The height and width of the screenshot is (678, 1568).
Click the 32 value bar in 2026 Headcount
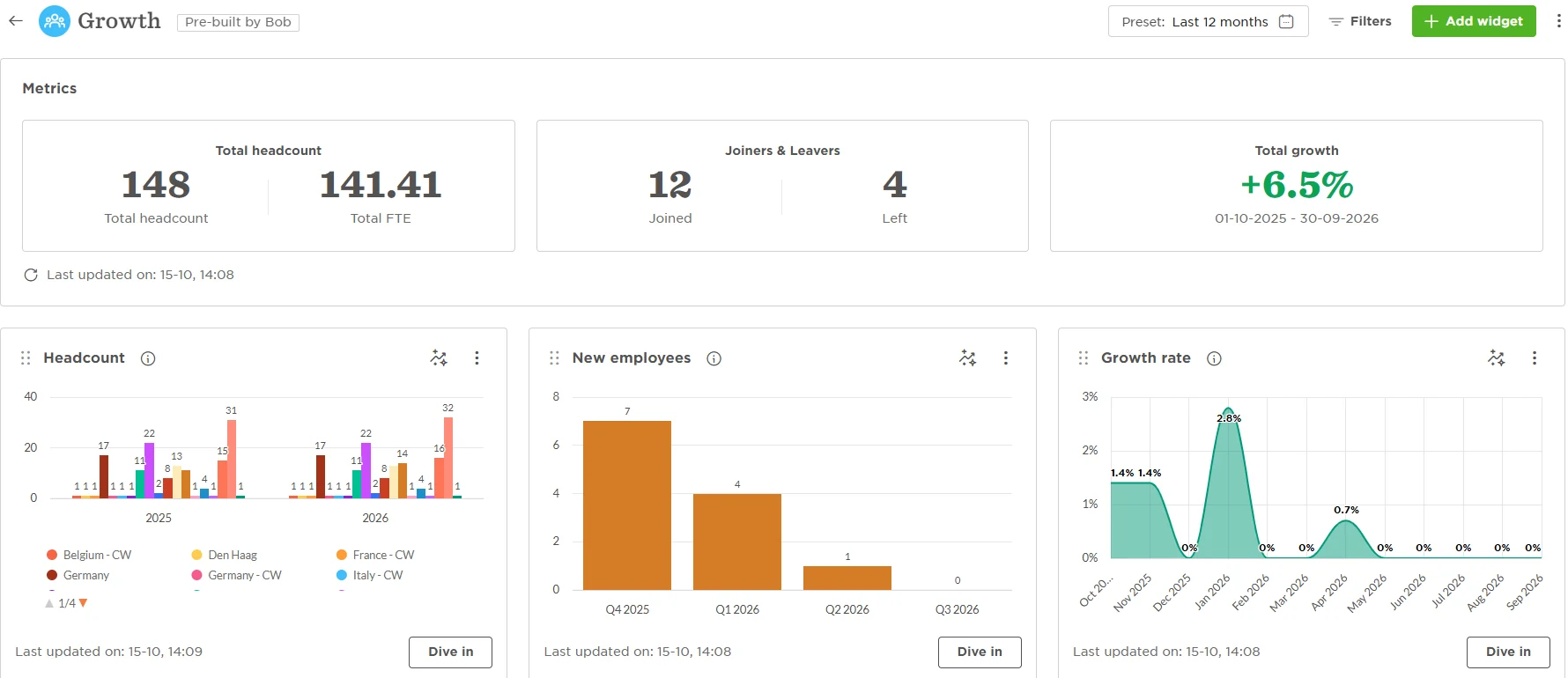coord(448,458)
